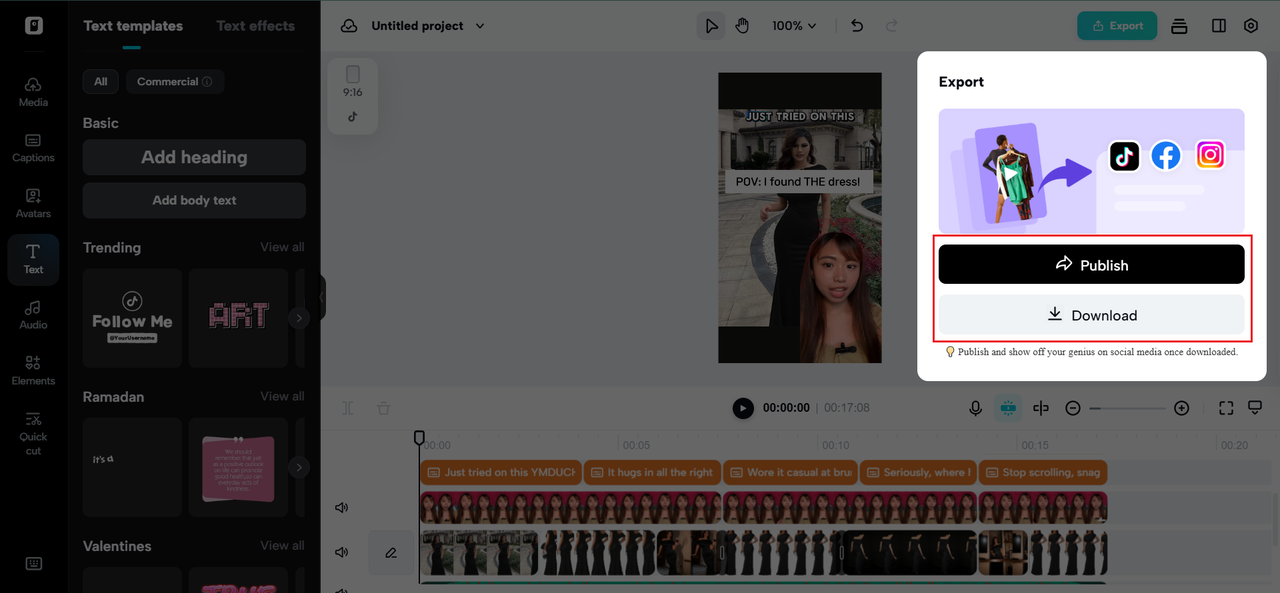Screen dimensions: 1280x593
Task: Add a heading text
Action: pyautogui.click(x=194, y=157)
